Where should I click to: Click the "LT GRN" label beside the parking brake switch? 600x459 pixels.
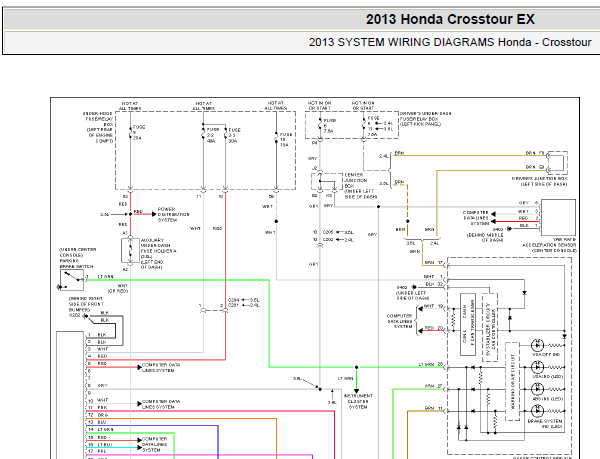(x=106, y=277)
